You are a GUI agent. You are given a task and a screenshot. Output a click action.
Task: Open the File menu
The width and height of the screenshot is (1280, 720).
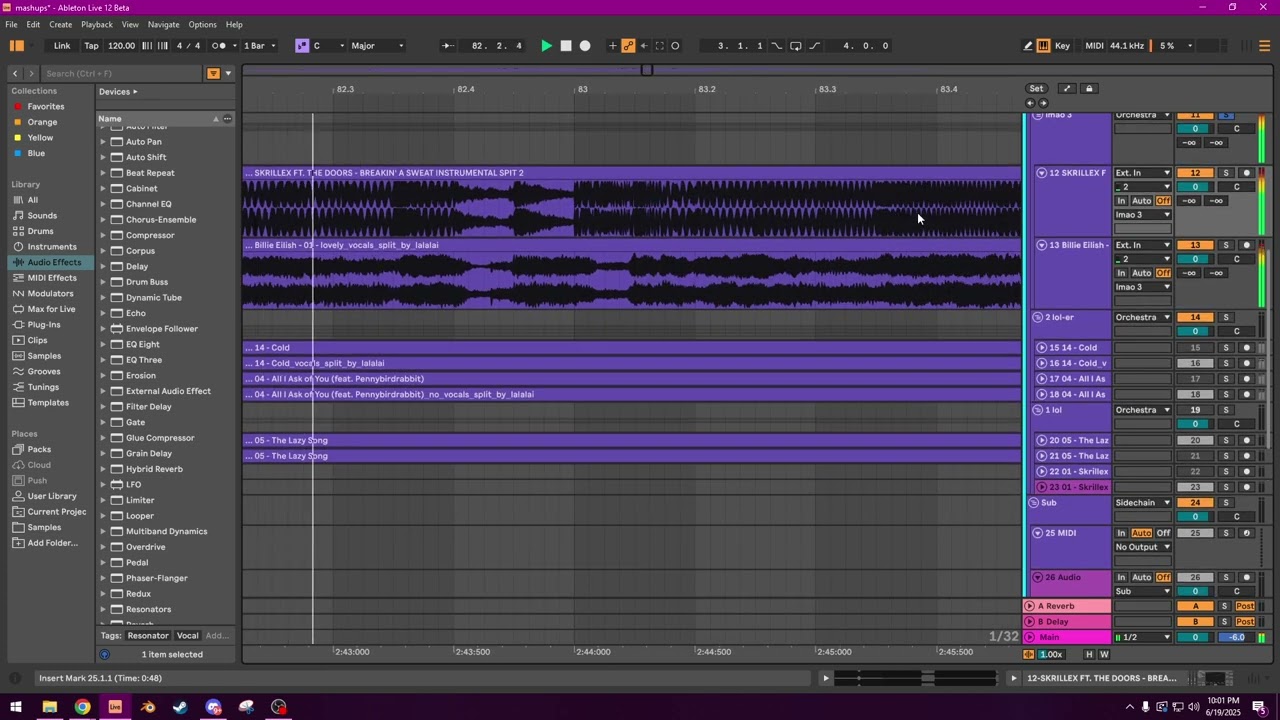coord(11,24)
